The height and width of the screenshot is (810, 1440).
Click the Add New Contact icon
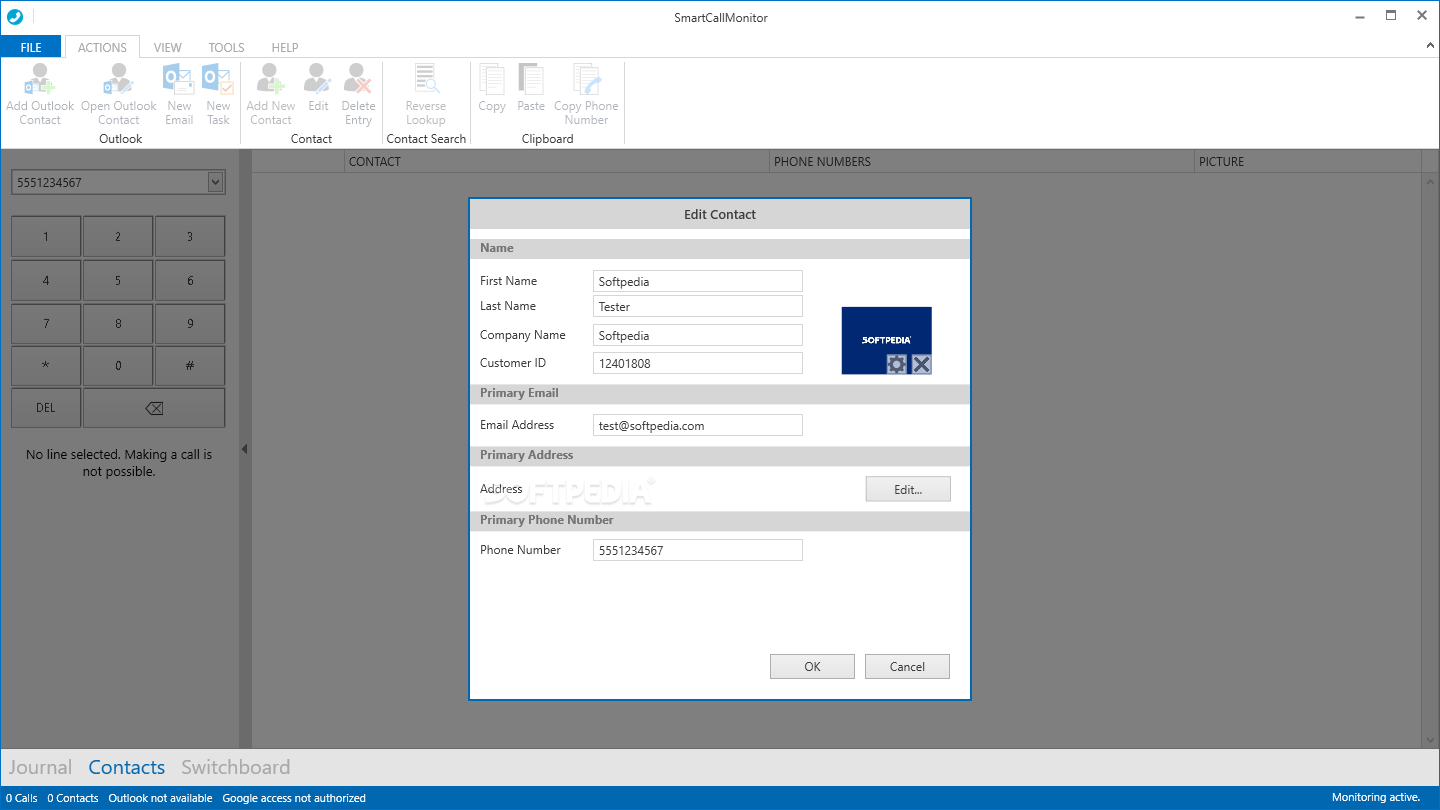point(271,79)
